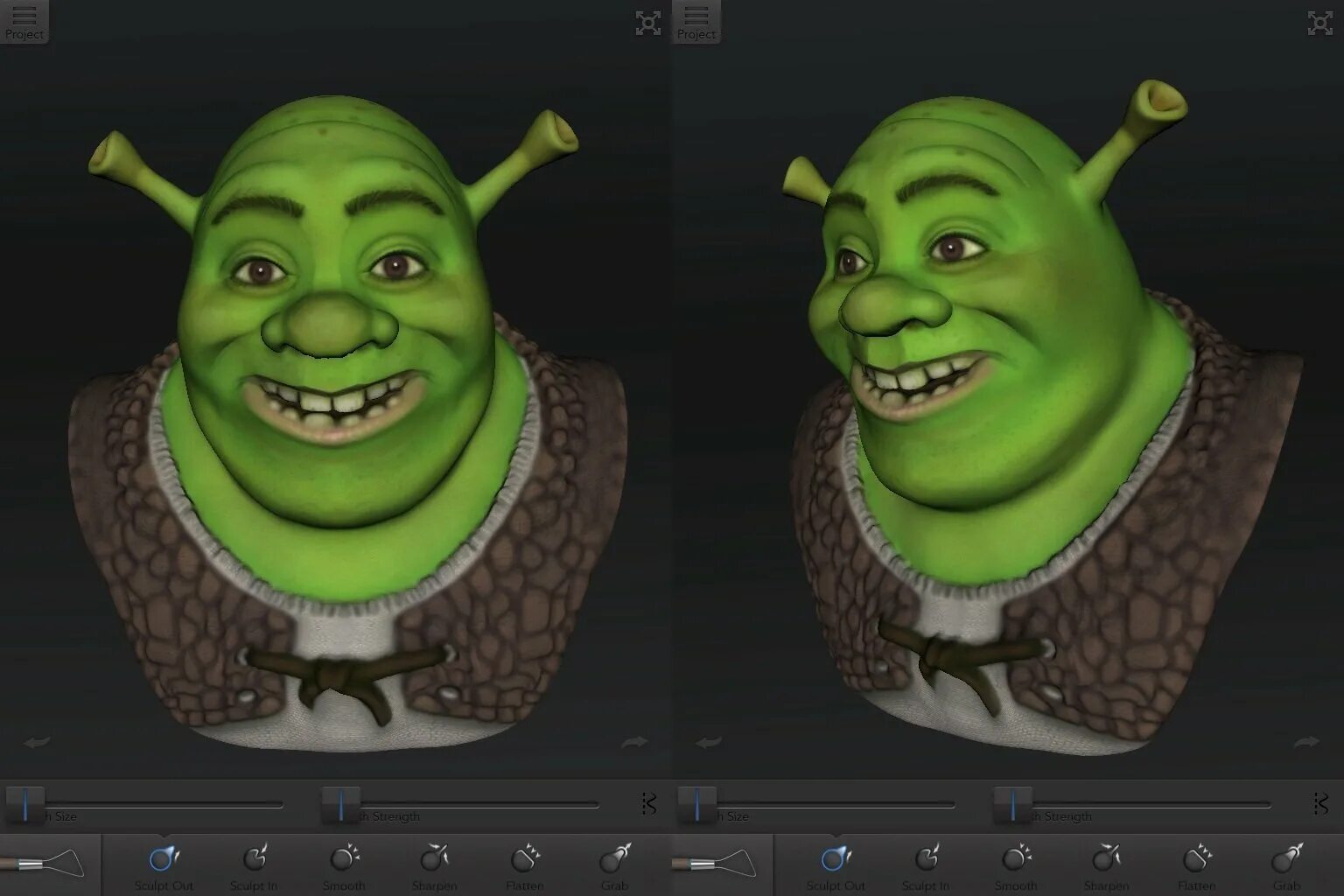Undo last stroke in left panel
The width and height of the screenshot is (1344, 896).
(x=37, y=743)
